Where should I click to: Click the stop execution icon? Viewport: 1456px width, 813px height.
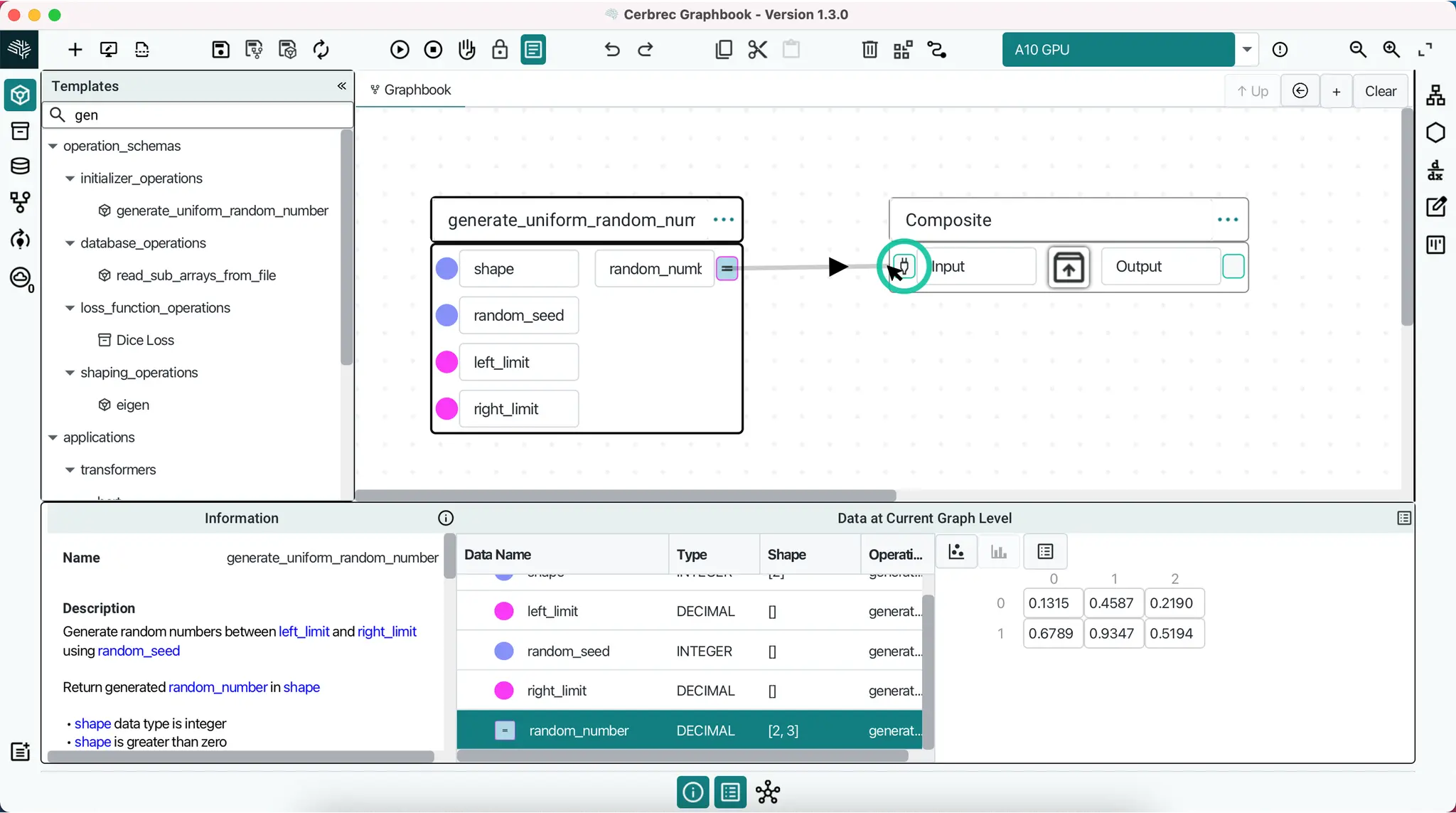pyautogui.click(x=433, y=50)
